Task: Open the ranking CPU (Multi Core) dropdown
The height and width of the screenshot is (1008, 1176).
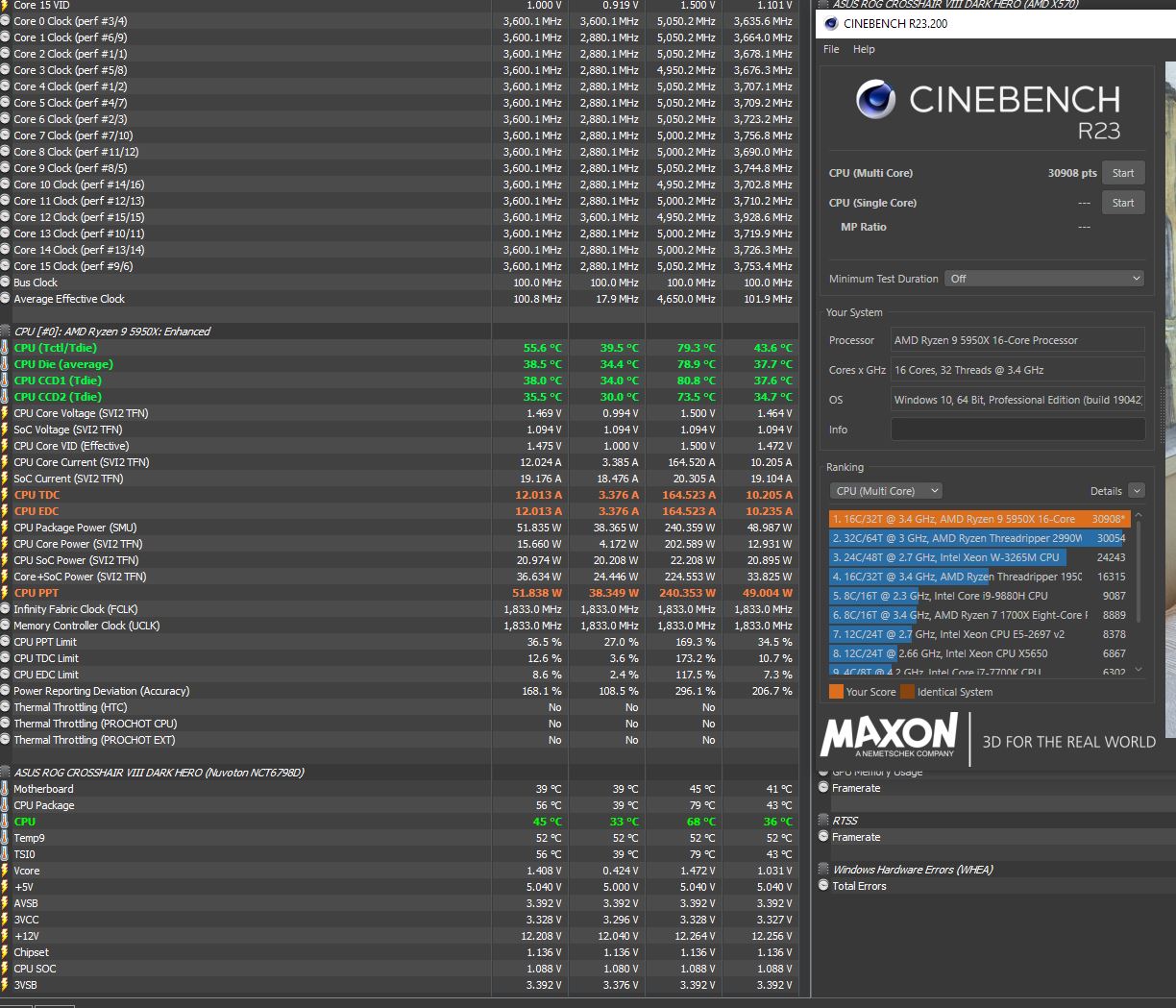Action: coord(886,491)
